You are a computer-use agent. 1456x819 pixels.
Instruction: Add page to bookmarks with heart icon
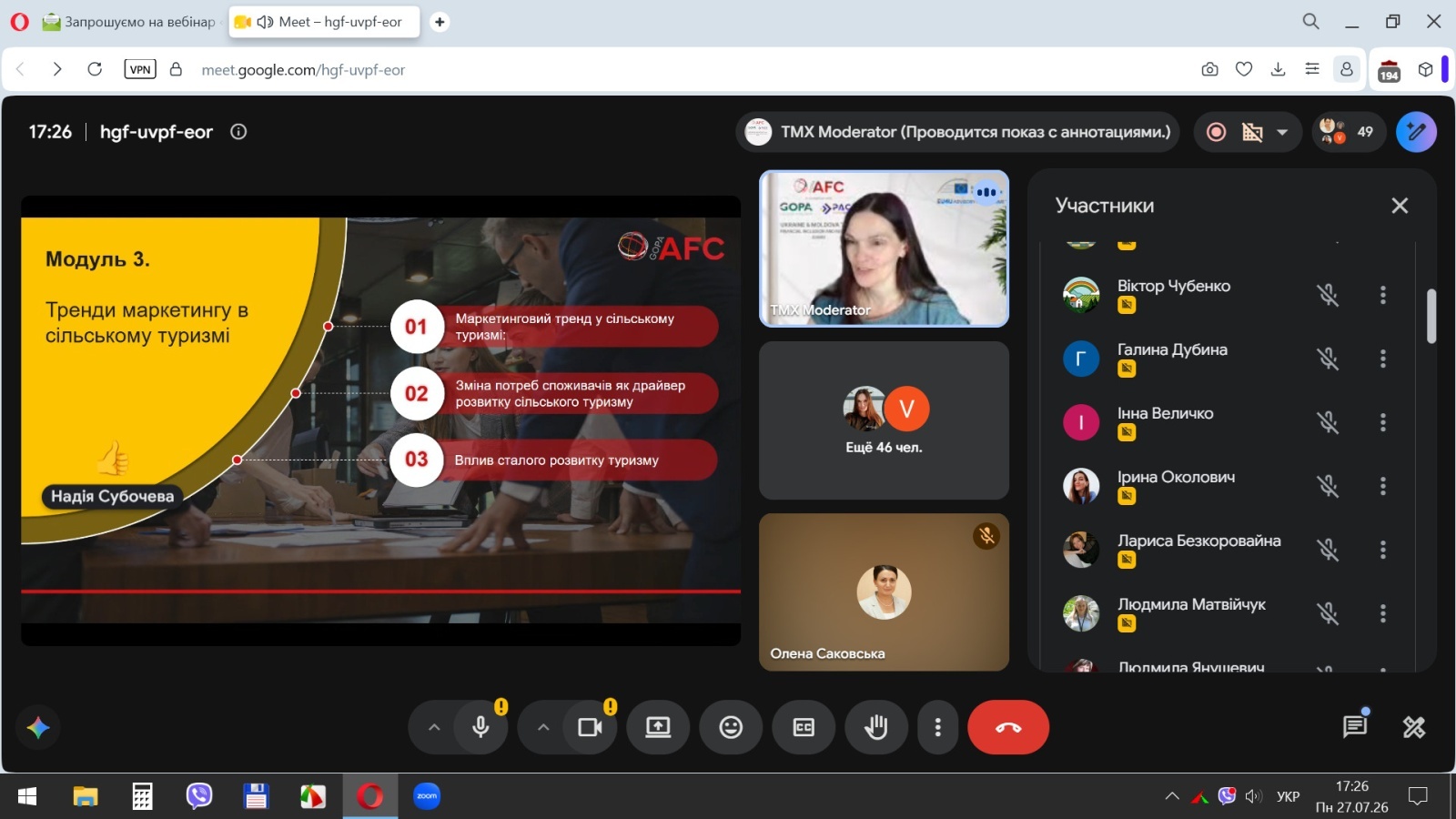1244,69
